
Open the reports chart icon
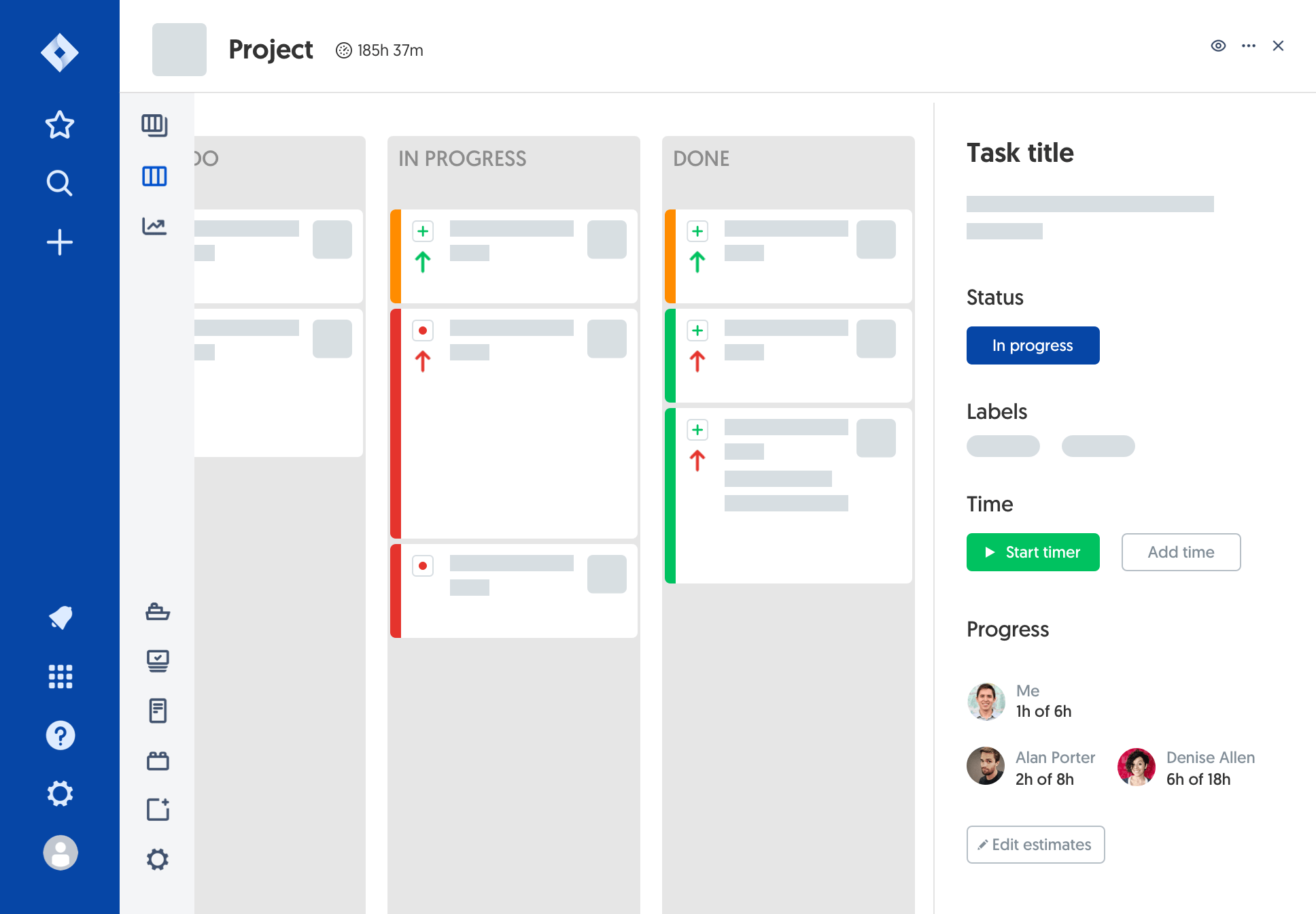coord(154,226)
